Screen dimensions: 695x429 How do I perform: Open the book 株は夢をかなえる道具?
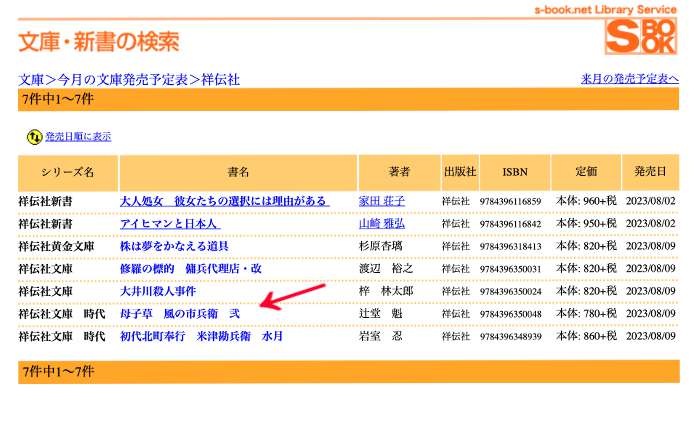[174, 246]
